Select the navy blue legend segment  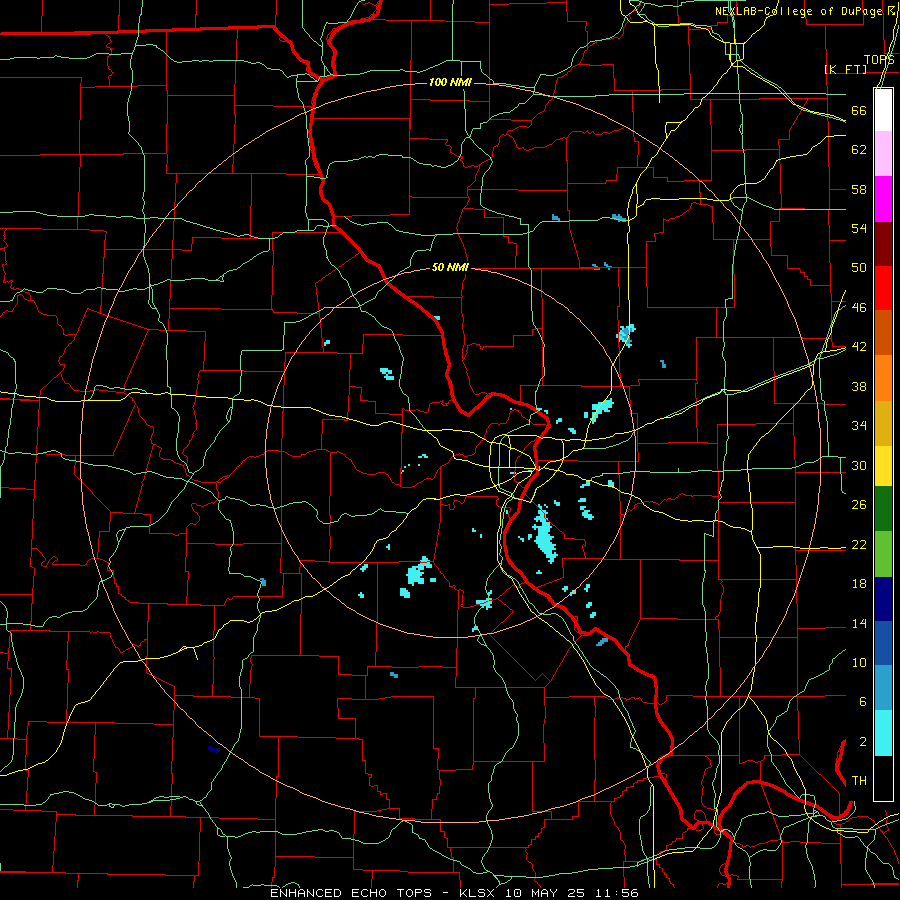point(883,599)
